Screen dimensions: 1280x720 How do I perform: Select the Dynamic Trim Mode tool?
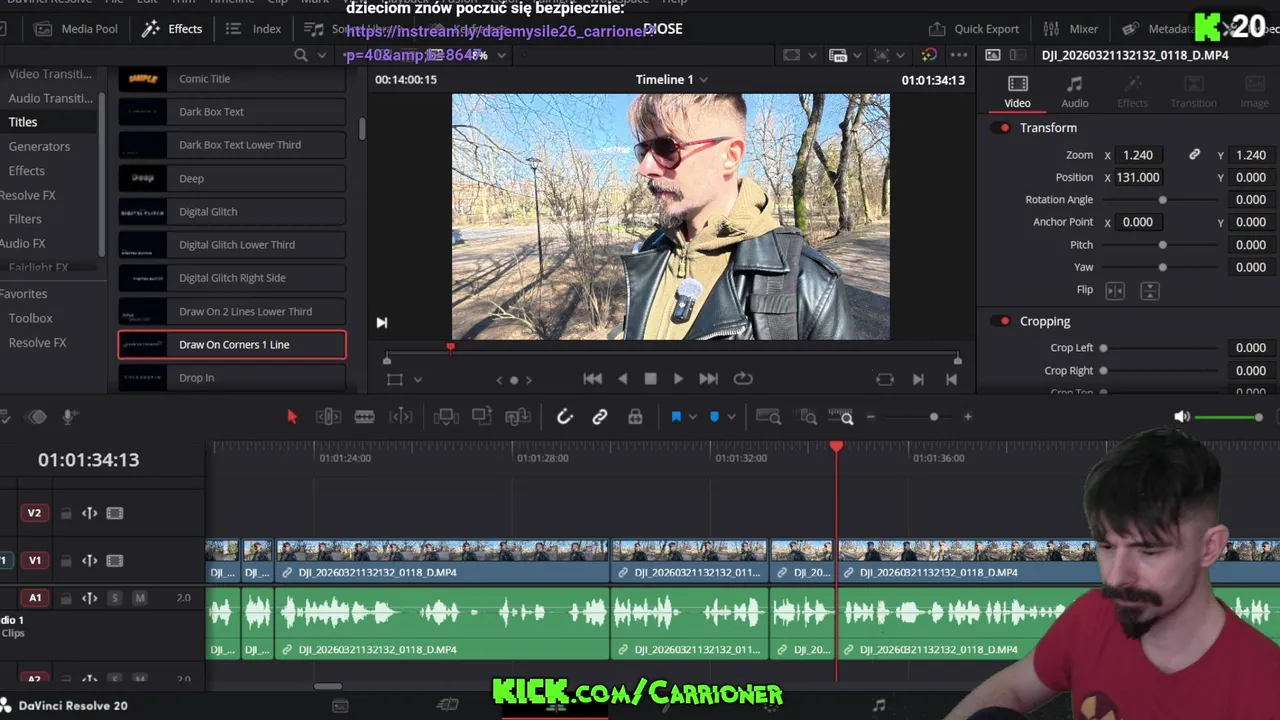400,417
